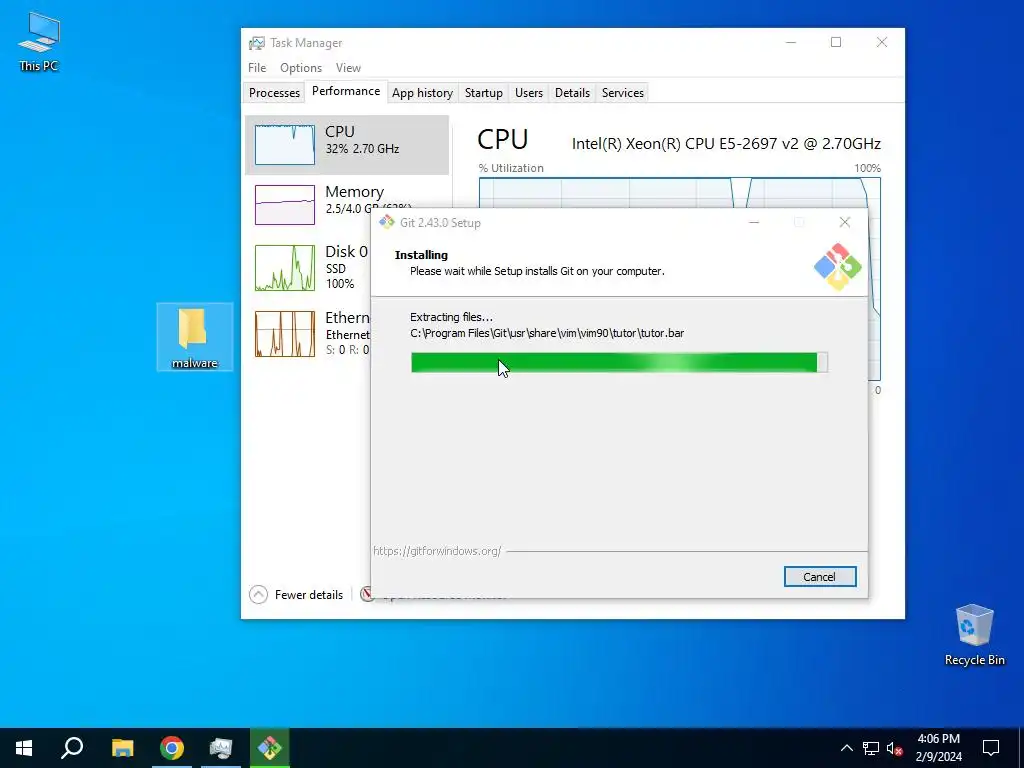Click the gitforwindows.org link
Screen dimensions: 1024x768
[437, 551]
